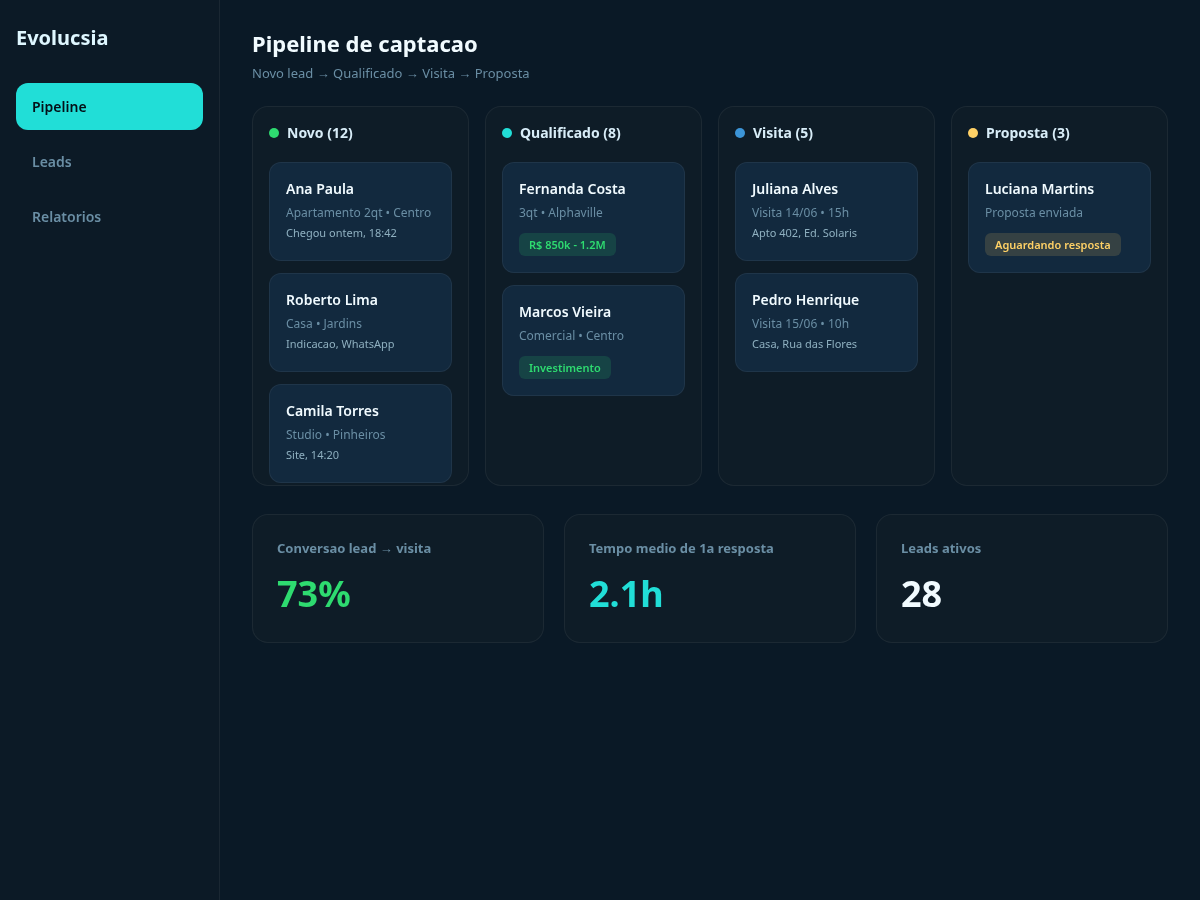
Task: Click the Casa • Jardins text
Action: pos(324,324)
